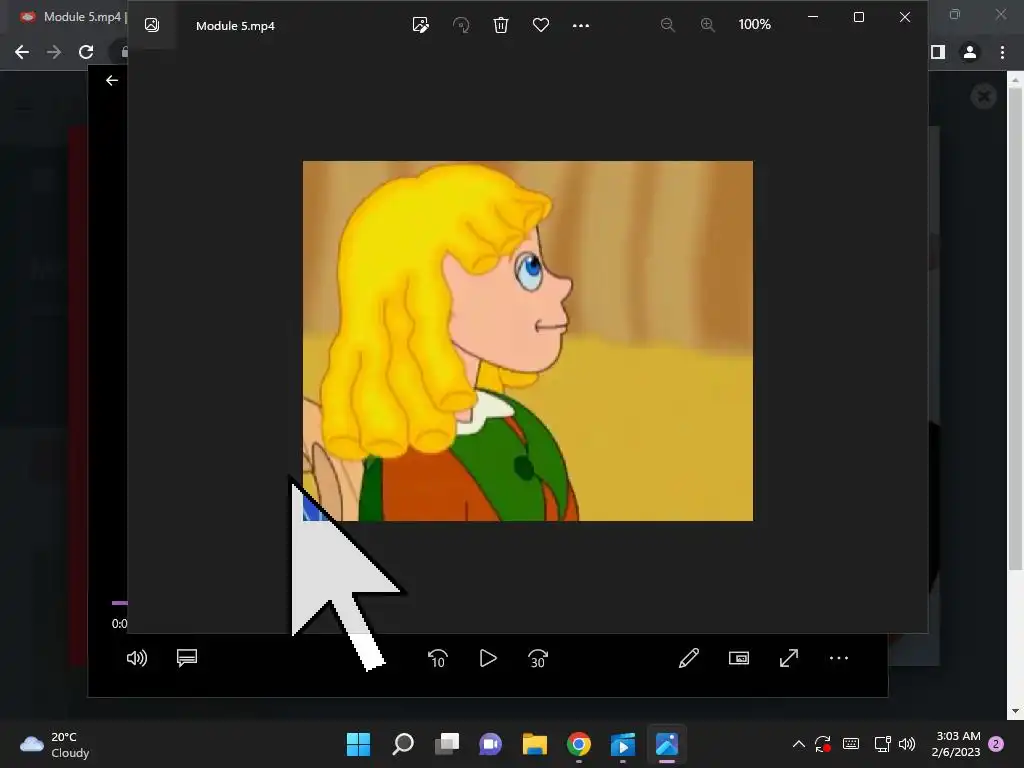Click the cartoon girl image
Image resolution: width=1024 pixels, height=768 pixels.
[528, 341]
